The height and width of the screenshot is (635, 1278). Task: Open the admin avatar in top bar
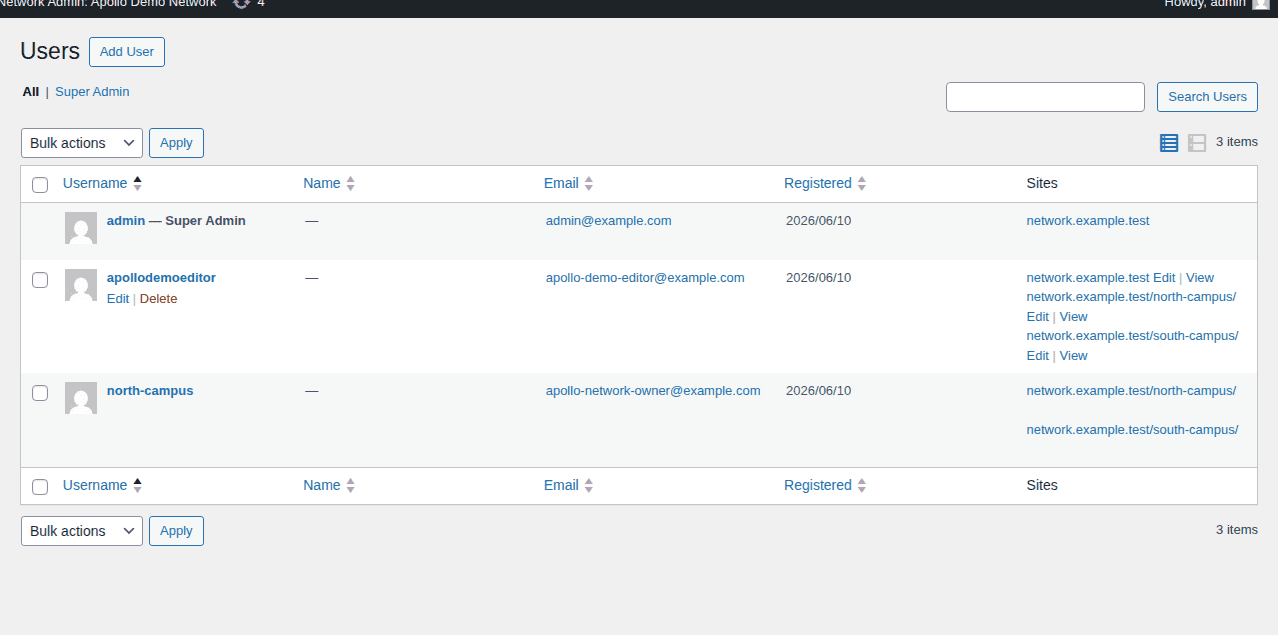click(x=1261, y=3)
